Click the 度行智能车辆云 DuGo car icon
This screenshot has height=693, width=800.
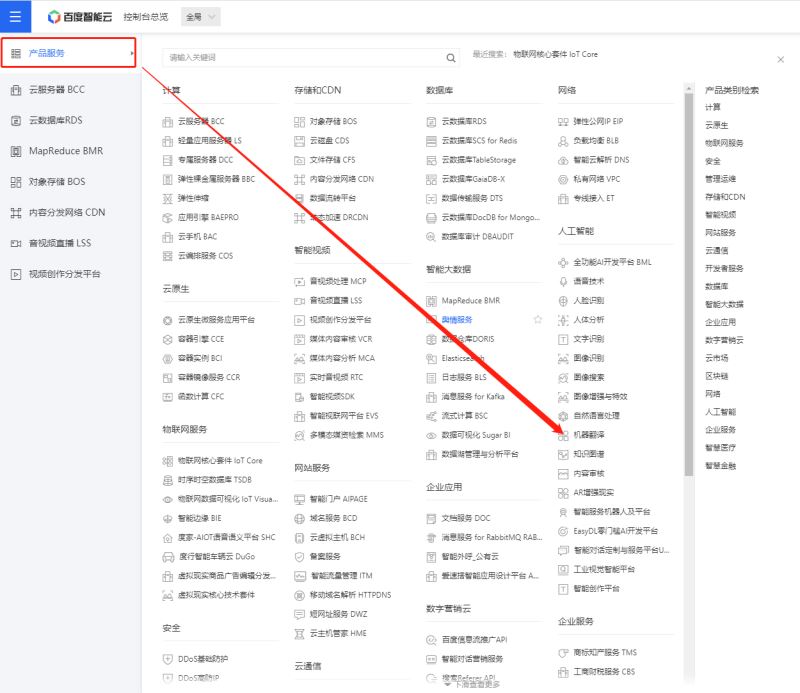coord(168,557)
